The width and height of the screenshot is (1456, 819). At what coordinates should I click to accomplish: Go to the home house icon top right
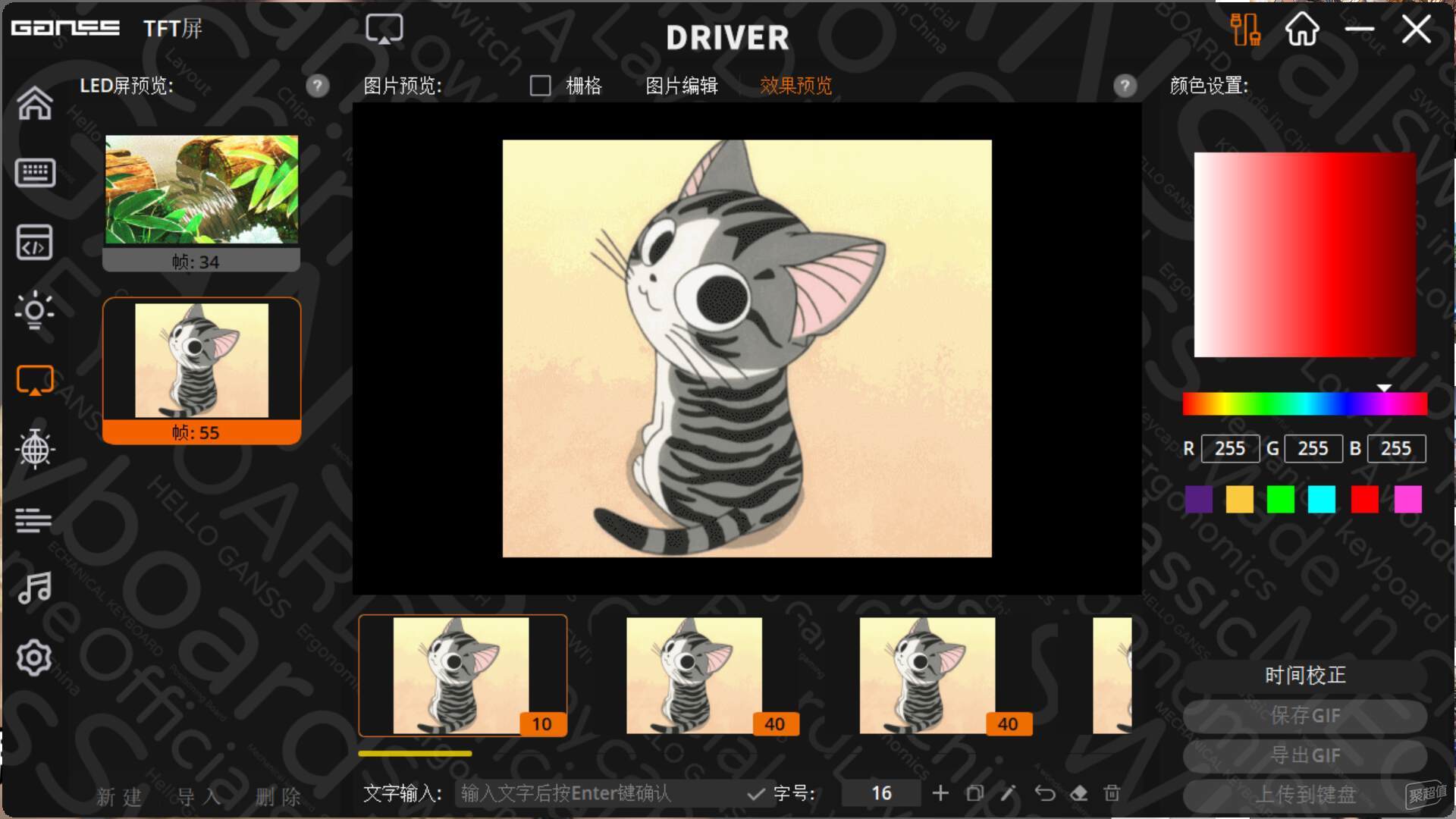point(1302,30)
